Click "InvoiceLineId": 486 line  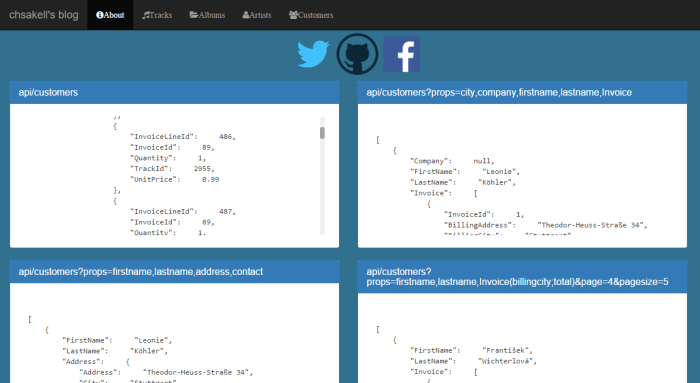(x=183, y=137)
